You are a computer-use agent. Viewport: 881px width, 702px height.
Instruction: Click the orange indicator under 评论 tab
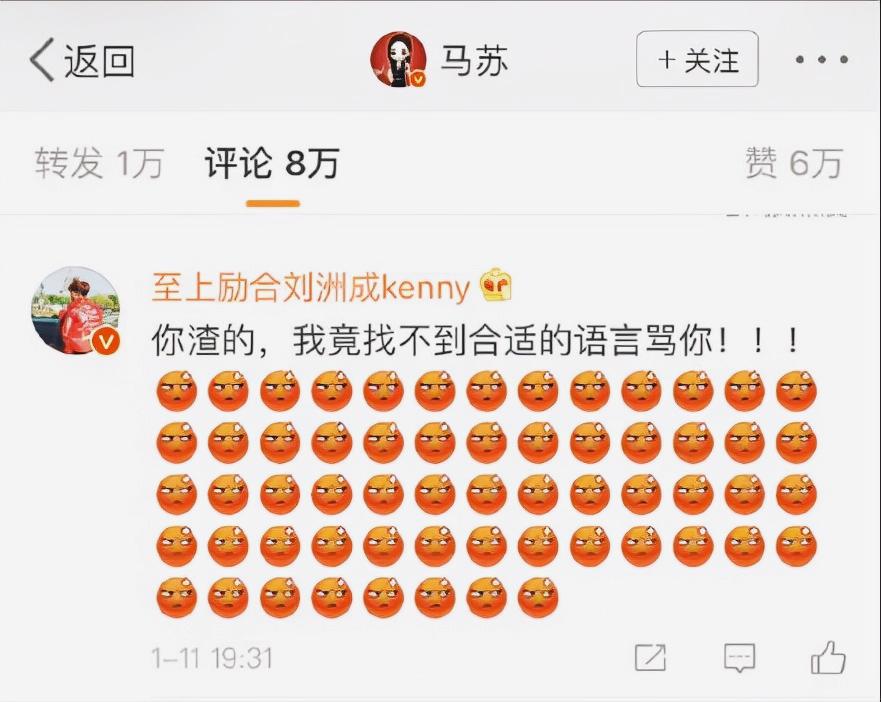tap(273, 203)
